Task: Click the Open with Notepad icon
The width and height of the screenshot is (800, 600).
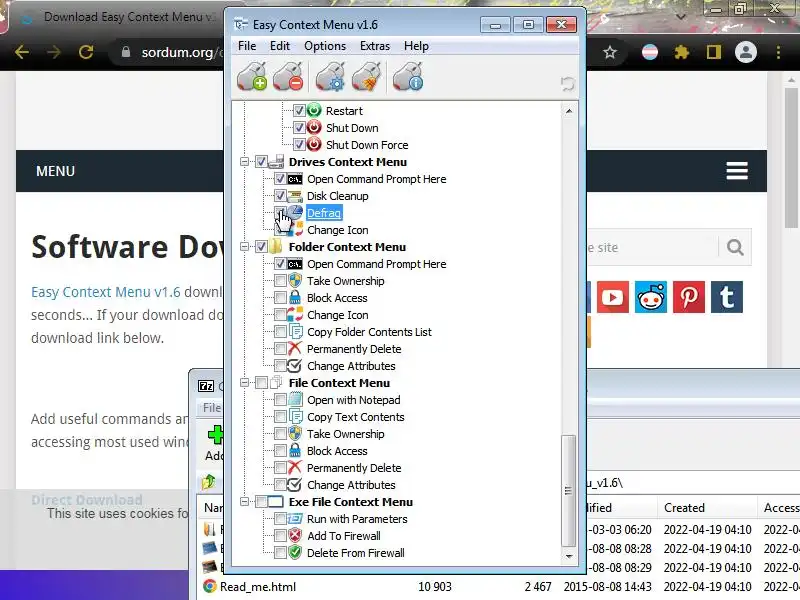Action: click(x=295, y=399)
